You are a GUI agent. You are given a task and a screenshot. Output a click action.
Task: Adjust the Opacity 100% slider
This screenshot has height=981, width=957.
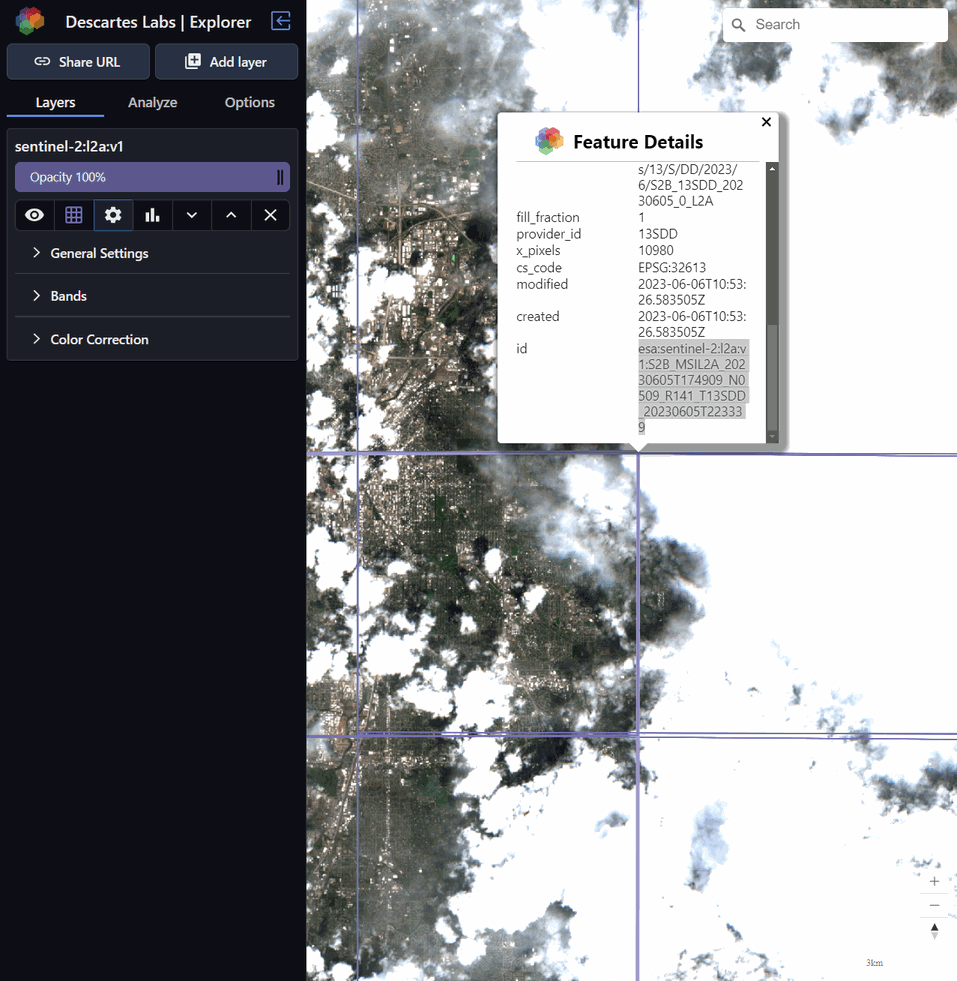pyautogui.click(x=152, y=177)
